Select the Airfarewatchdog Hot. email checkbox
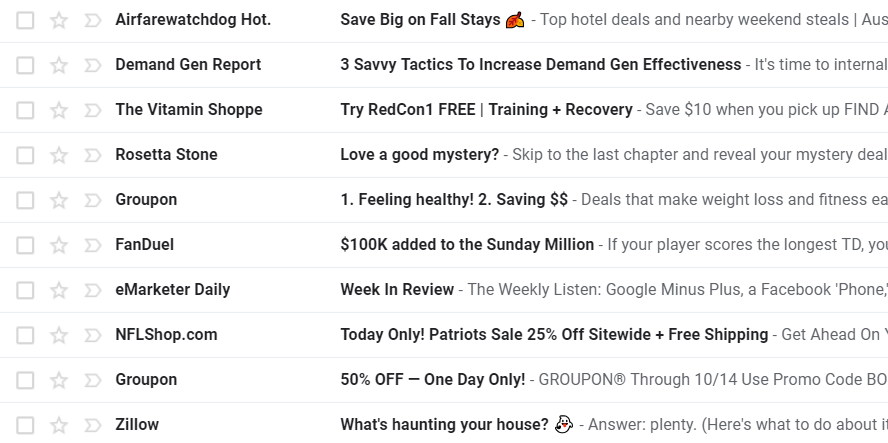Image resolution: width=888 pixels, height=443 pixels. coord(25,20)
